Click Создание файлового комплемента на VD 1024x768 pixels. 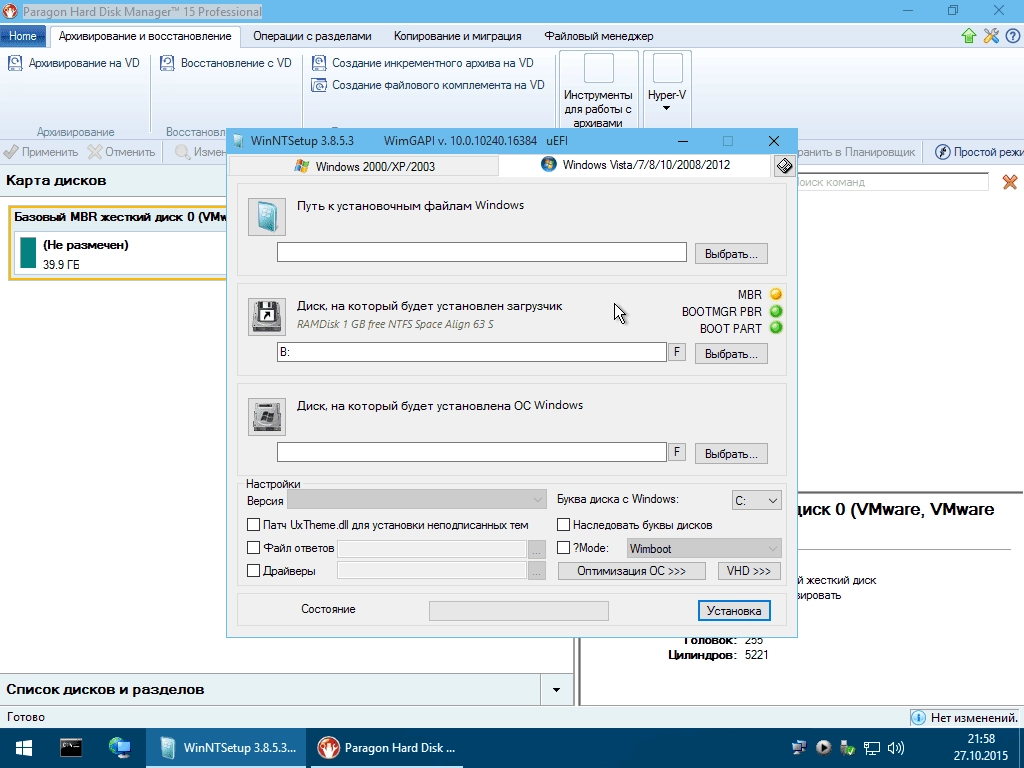tap(428, 85)
